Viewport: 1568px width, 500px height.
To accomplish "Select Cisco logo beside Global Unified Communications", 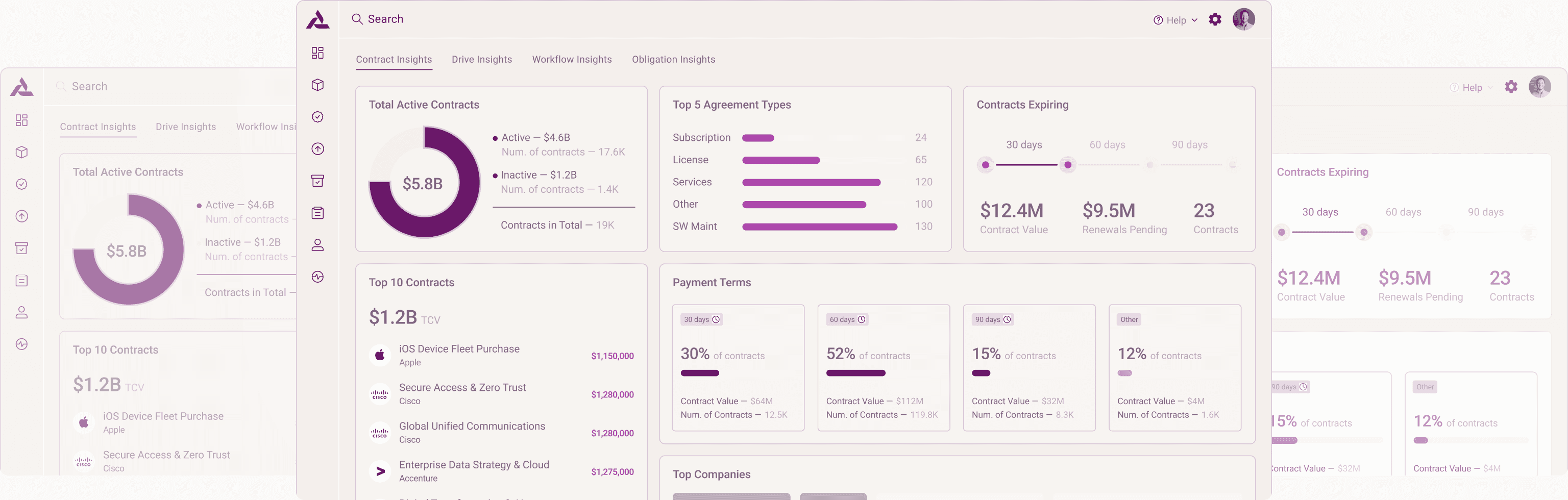I will tap(380, 433).
